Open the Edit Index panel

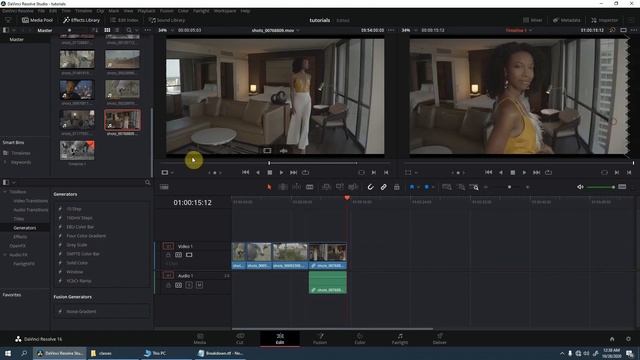[x=124, y=20]
